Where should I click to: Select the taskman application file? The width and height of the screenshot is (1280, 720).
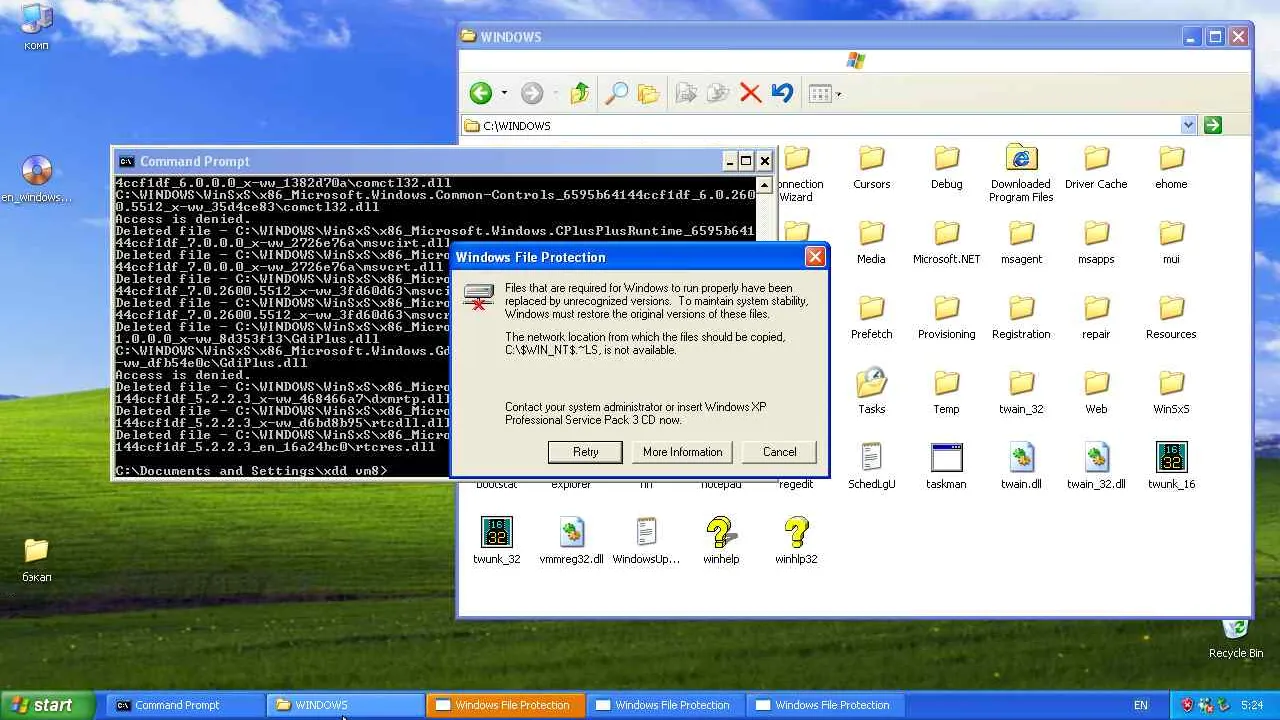946,467
